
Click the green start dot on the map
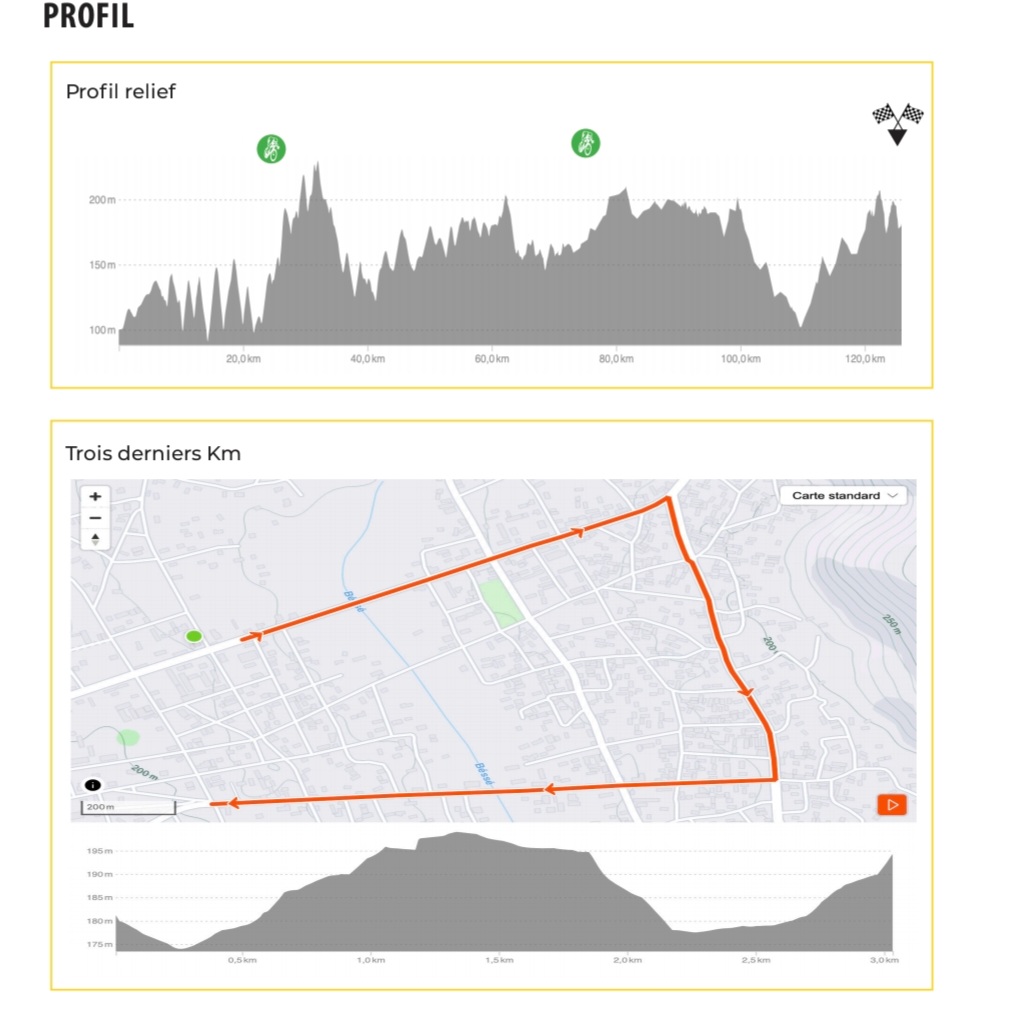(x=194, y=636)
